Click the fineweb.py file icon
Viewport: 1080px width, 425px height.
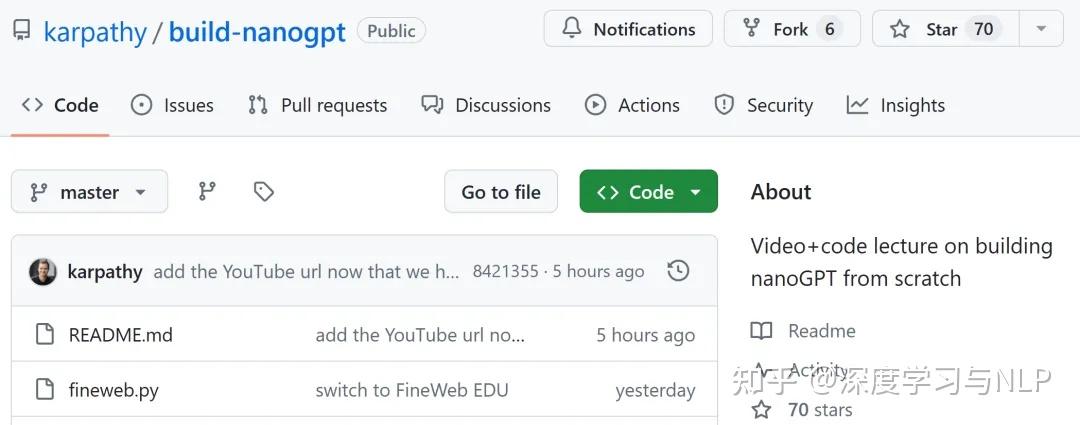point(44,390)
